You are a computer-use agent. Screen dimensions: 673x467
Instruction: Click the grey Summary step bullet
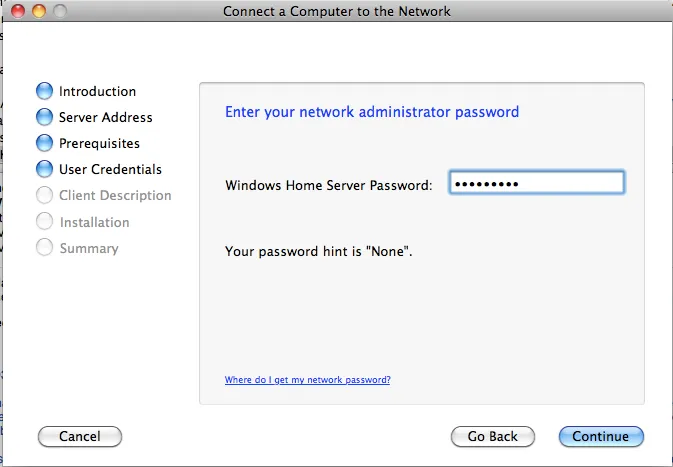click(x=44, y=247)
